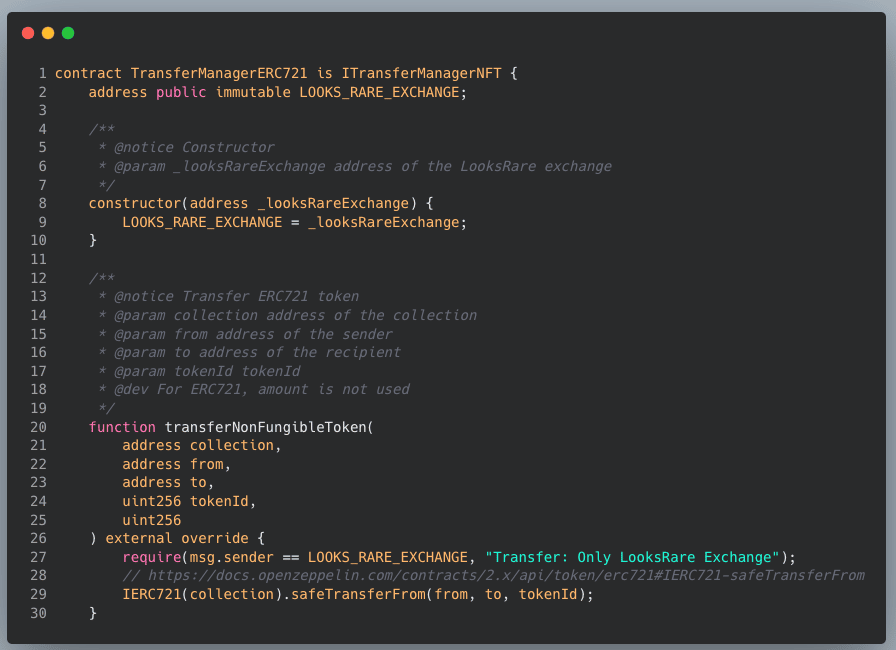Viewport: 896px width, 650px height.
Task: Click the green maximize window button
Action: 68,33
